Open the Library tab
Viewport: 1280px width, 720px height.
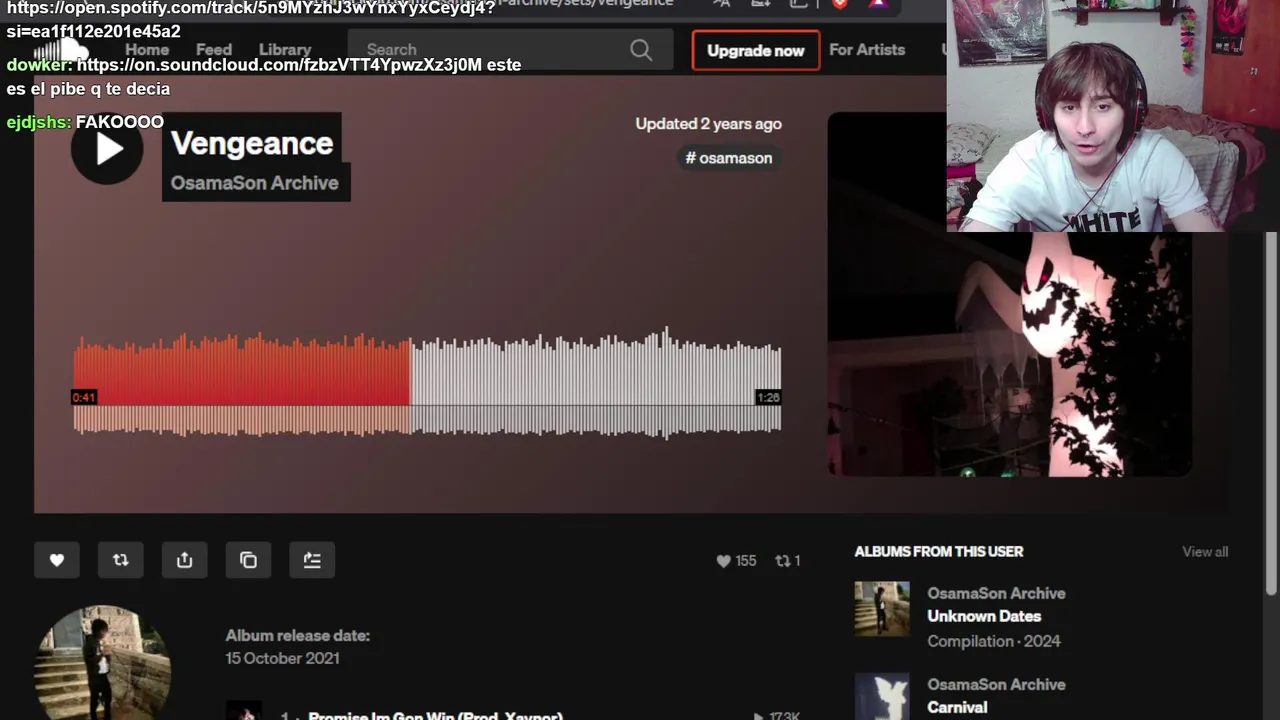[x=285, y=50]
